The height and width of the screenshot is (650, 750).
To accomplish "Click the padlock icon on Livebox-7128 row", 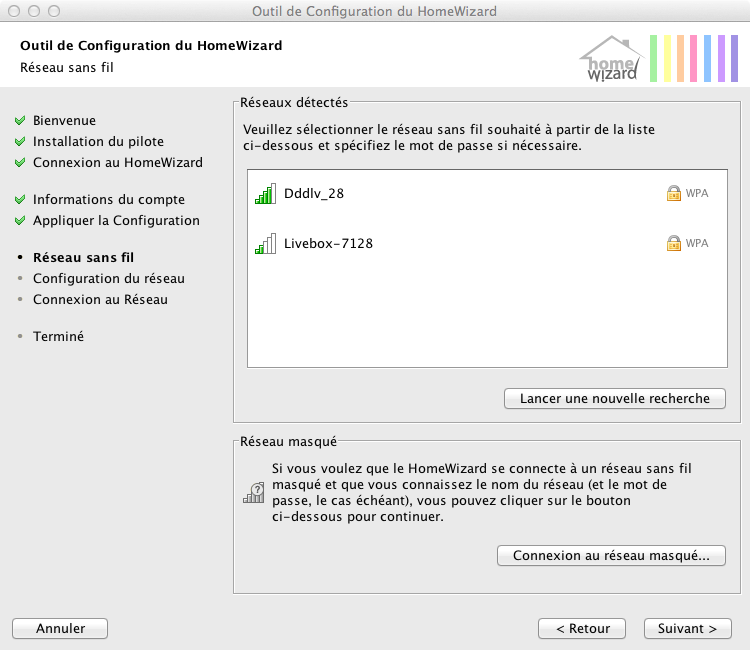I will pyautogui.click(x=673, y=243).
